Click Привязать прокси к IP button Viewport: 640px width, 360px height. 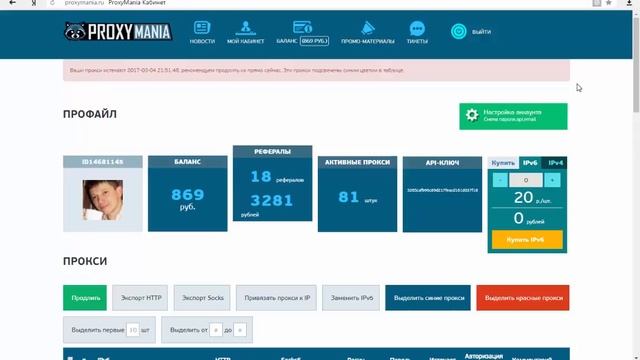point(276,298)
